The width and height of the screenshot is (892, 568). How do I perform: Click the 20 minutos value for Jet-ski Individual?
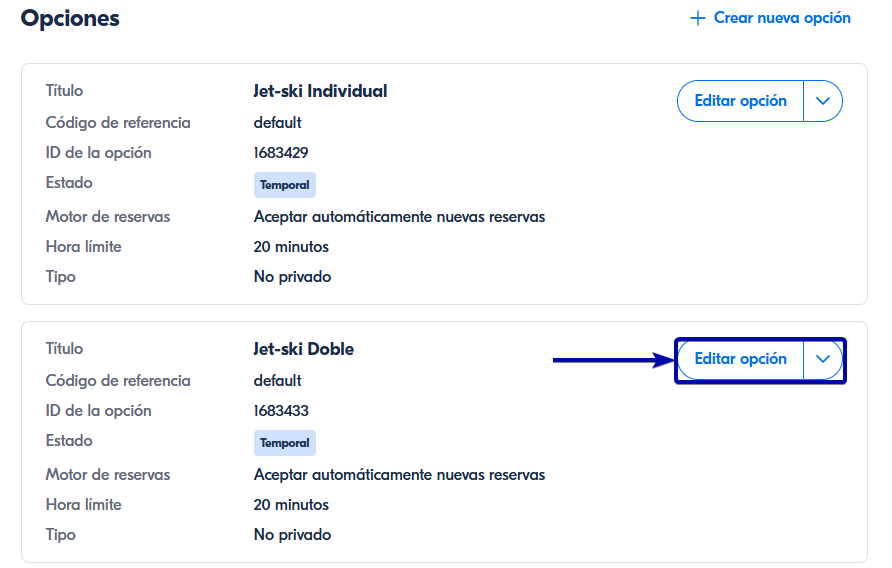tap(291, 247)
